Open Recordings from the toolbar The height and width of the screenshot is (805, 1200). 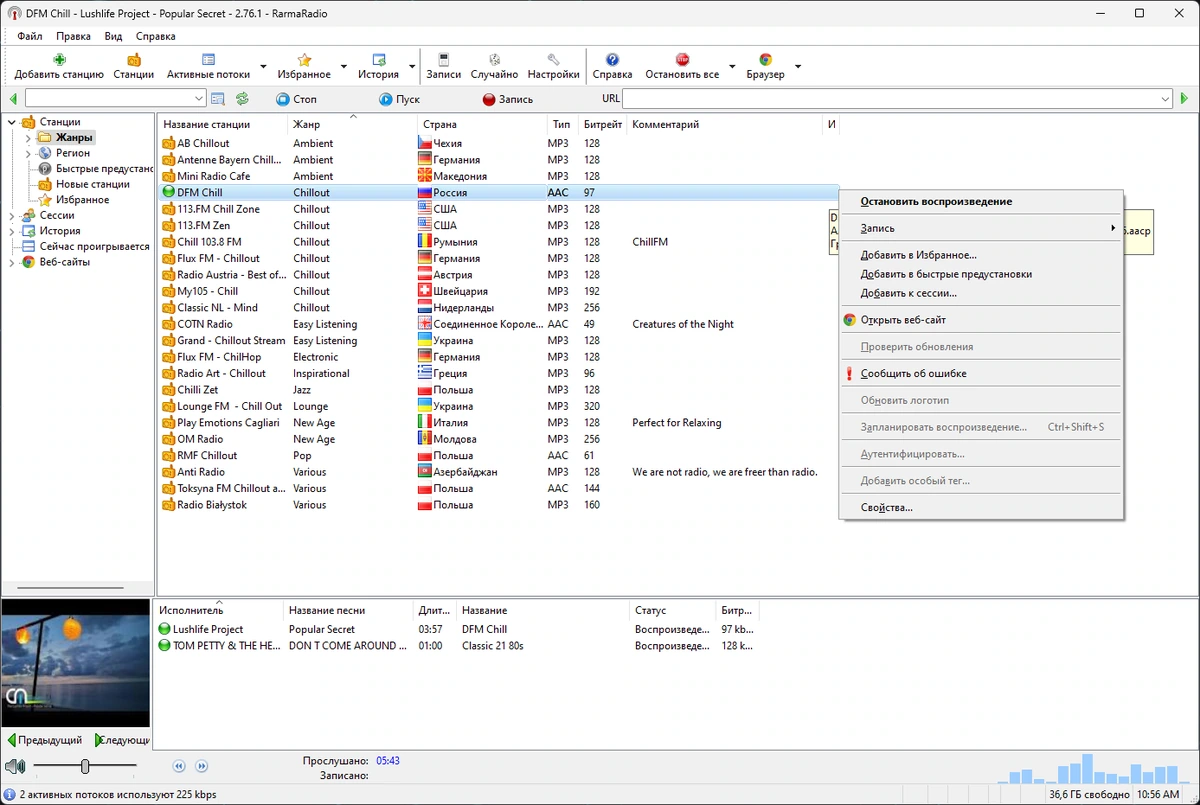[x=444, y=60]
